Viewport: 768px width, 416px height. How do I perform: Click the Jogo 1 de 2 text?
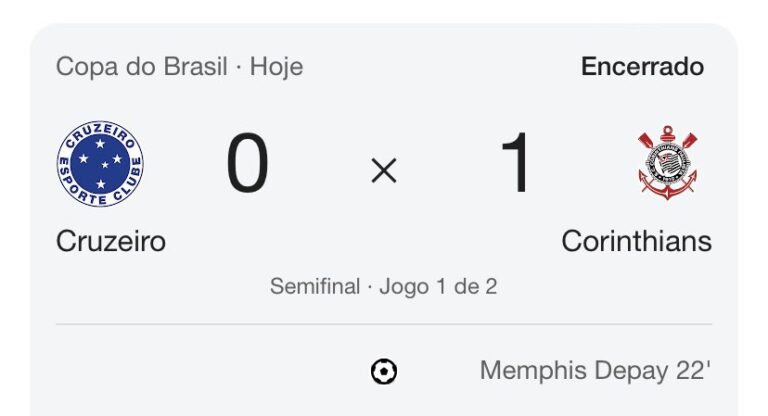(x=438, y=287)
